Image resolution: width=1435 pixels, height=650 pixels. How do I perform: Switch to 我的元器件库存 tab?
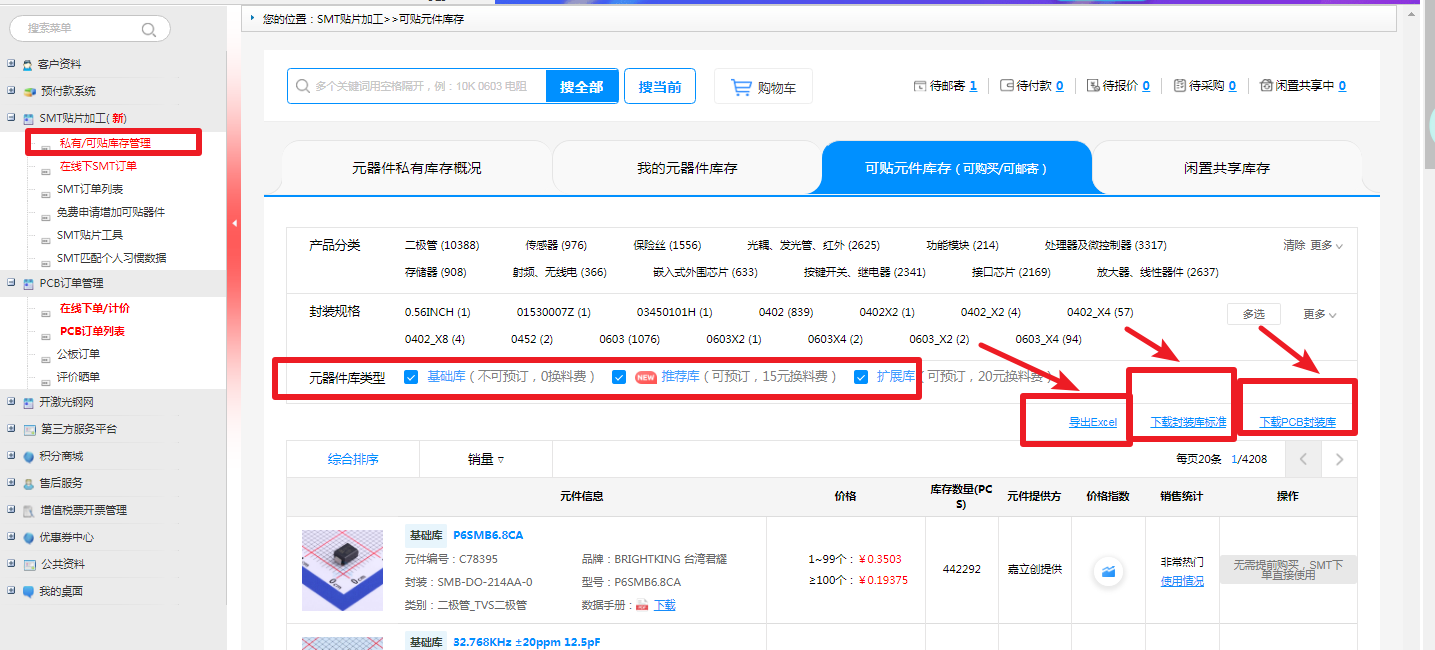687,168
